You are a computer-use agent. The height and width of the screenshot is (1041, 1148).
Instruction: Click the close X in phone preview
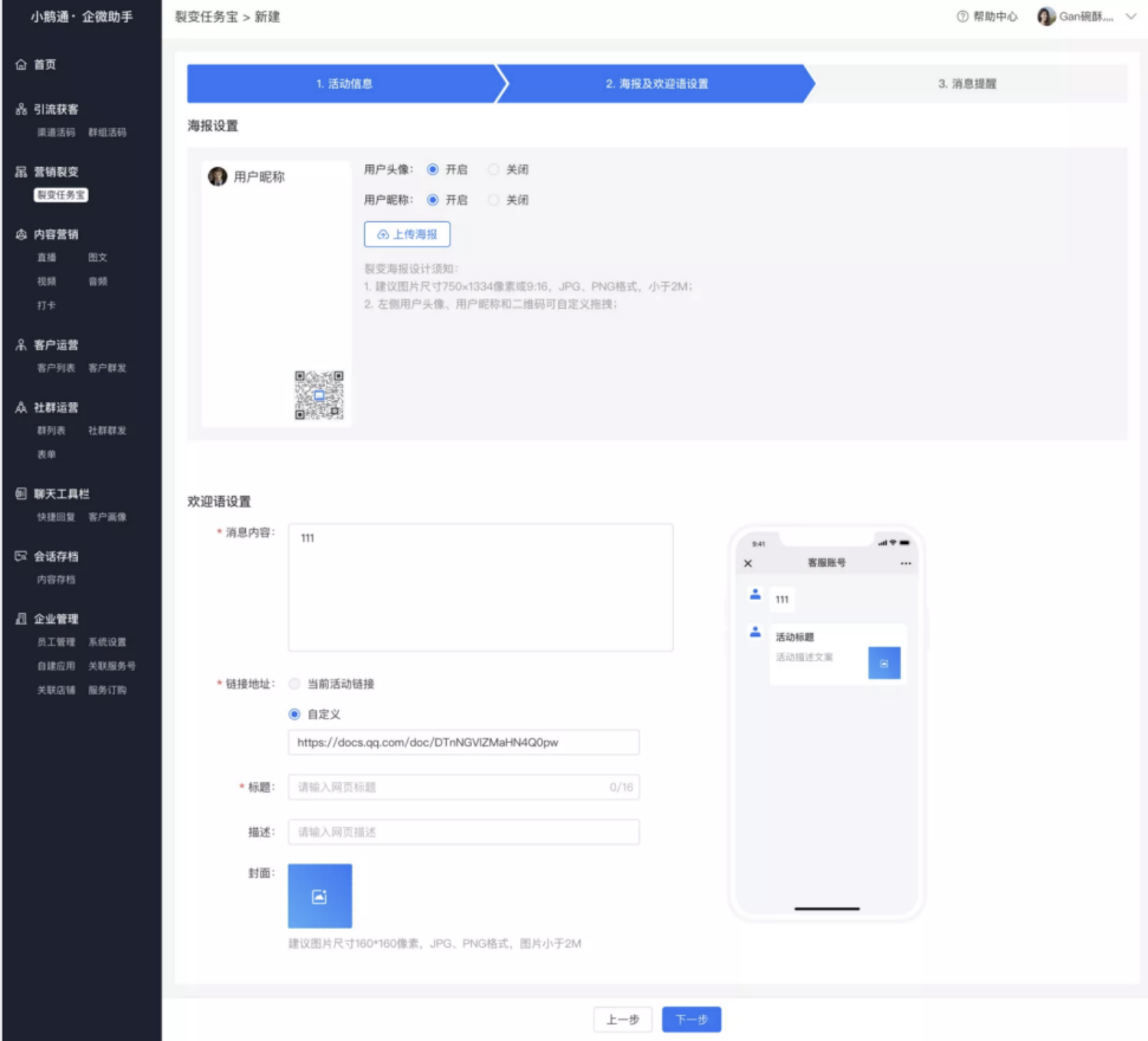coord(748,563)
